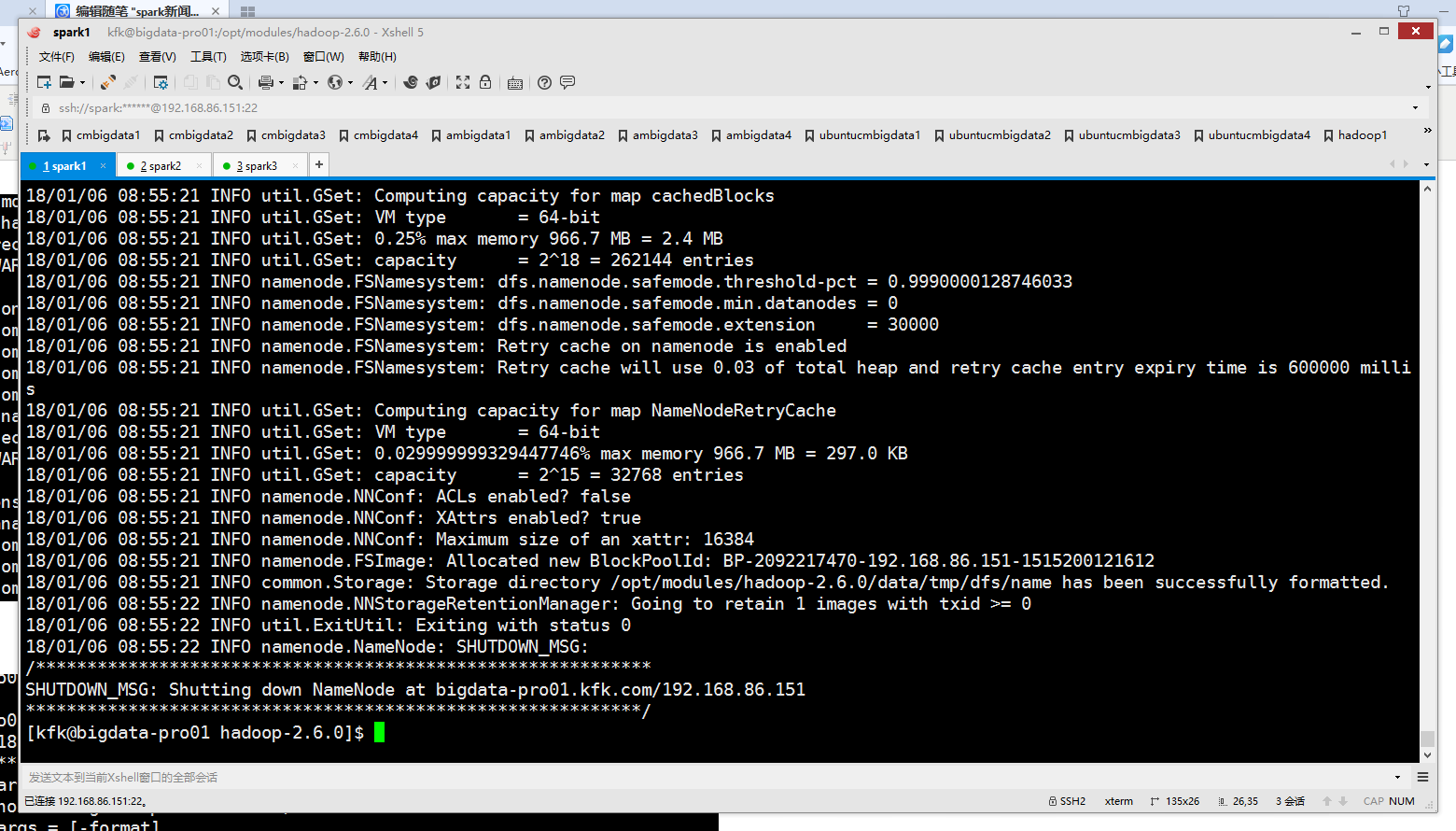Open the ambigdata4 quick link
1456x831 pixels.
[751, 135]
